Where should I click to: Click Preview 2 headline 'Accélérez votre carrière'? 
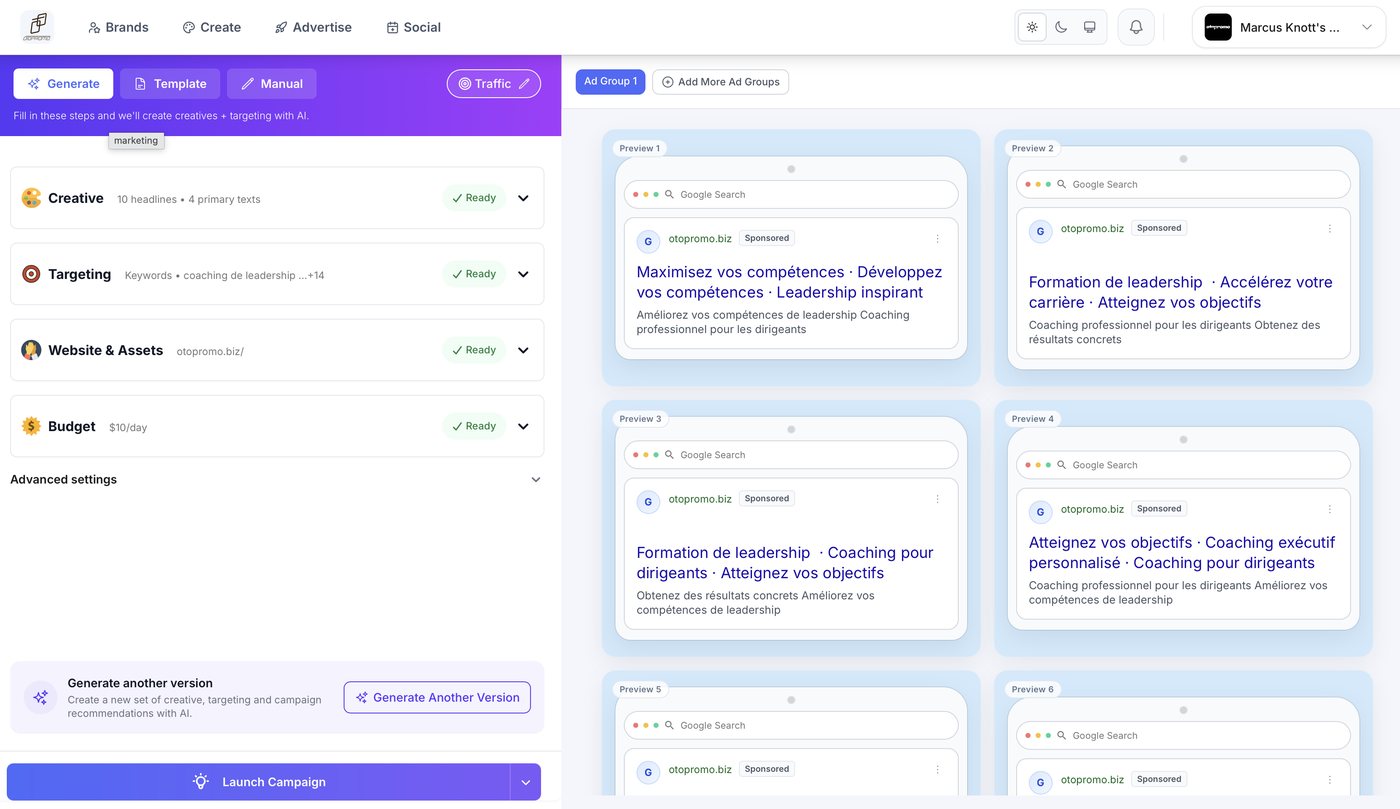1180,292
